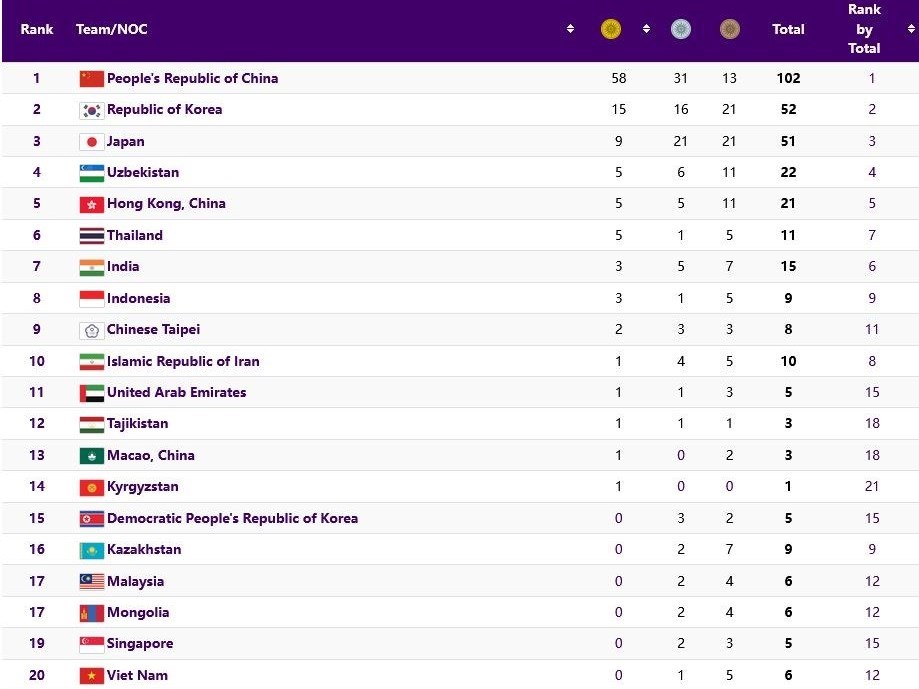Click the Malaysia flag icon

point(91,582)
